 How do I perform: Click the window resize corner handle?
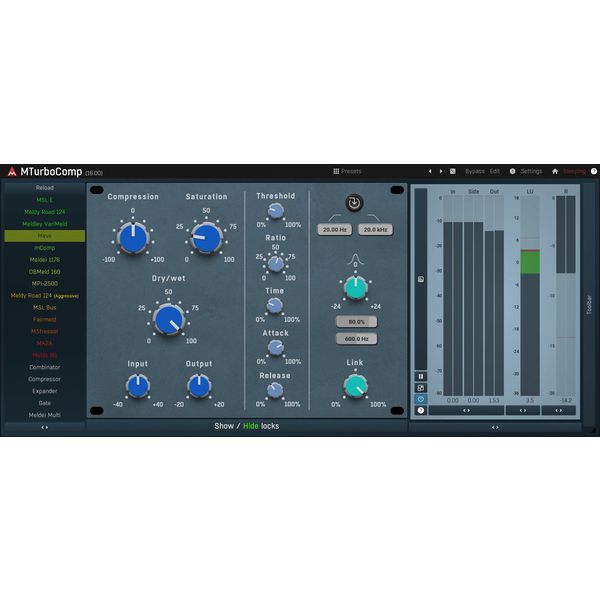(x=594, y=430)
